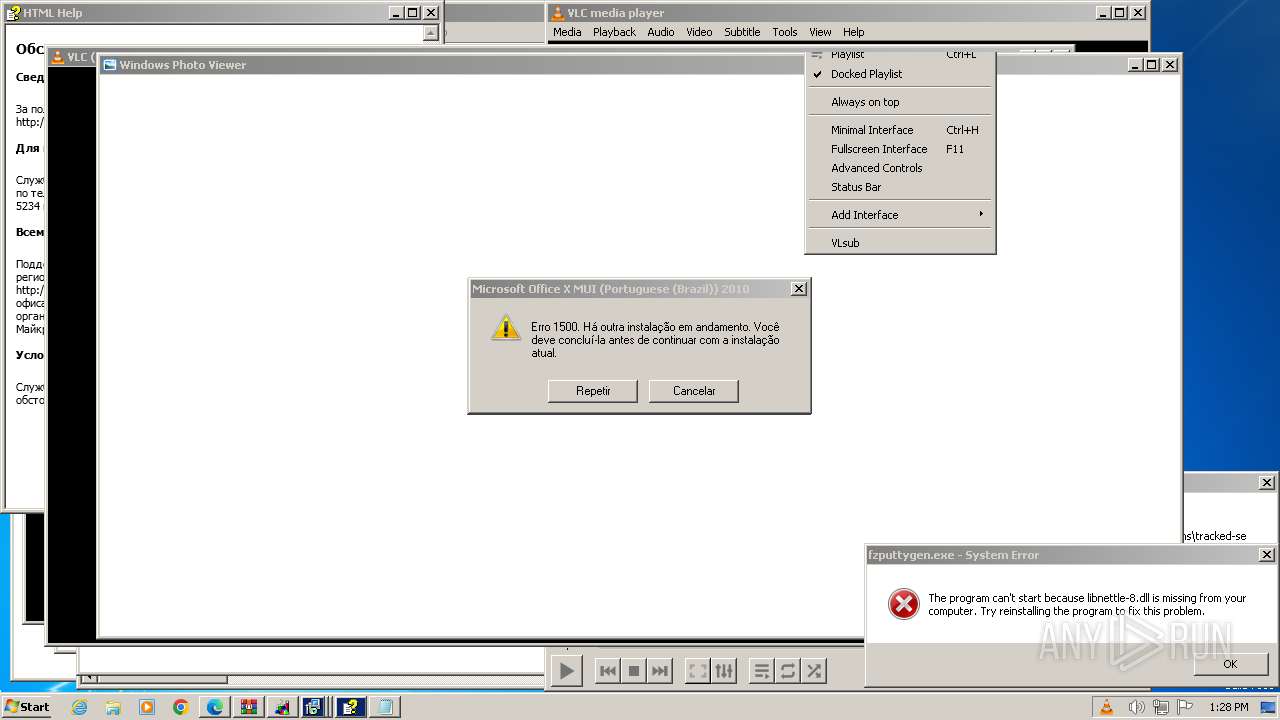Close the fzputtygen.exe System Error dialog
This screenshot has width=1280, height=720.
pos(1266,555)
